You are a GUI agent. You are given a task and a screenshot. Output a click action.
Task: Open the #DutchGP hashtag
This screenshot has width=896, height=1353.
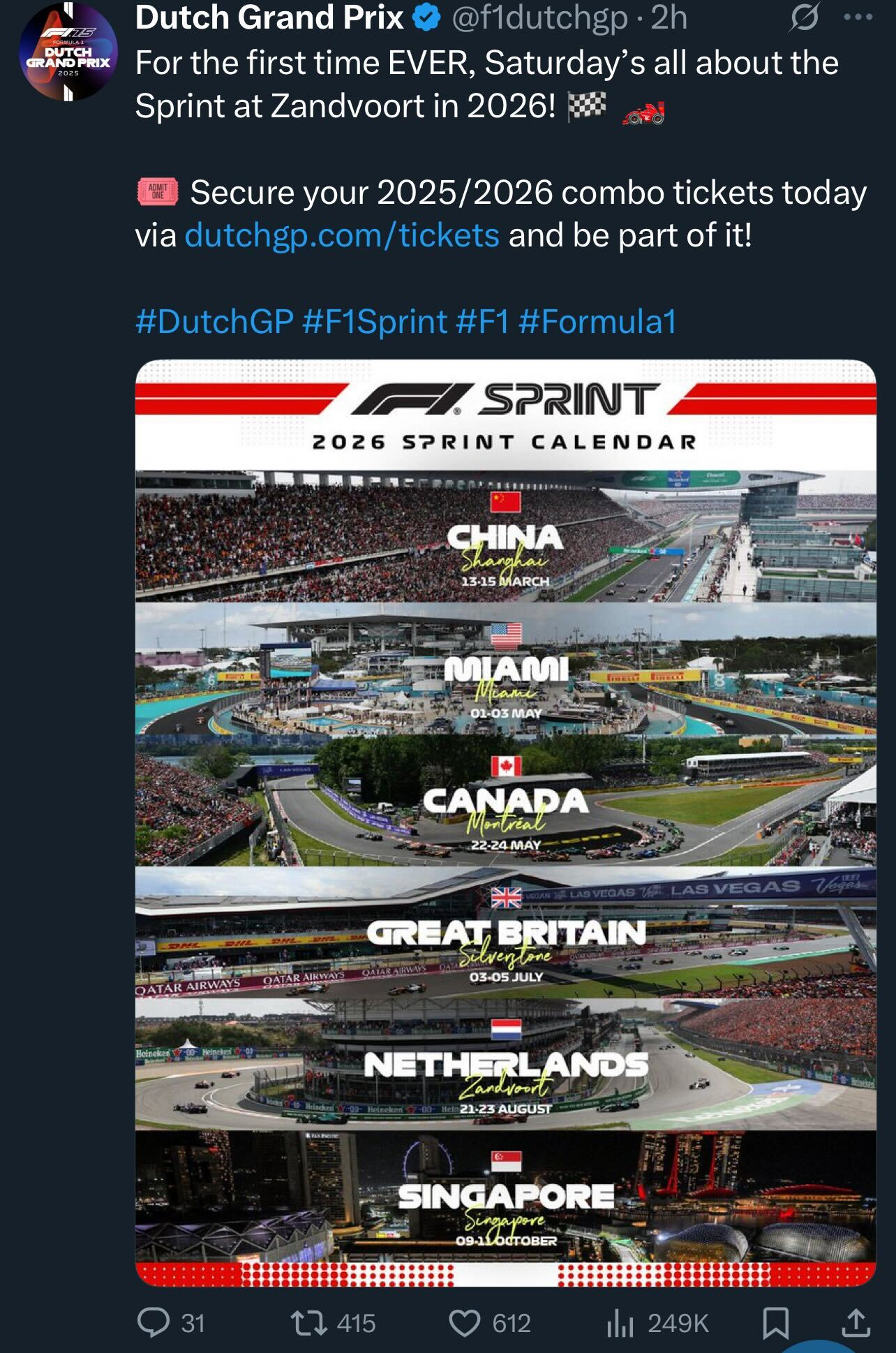click(x=214, y=322)
